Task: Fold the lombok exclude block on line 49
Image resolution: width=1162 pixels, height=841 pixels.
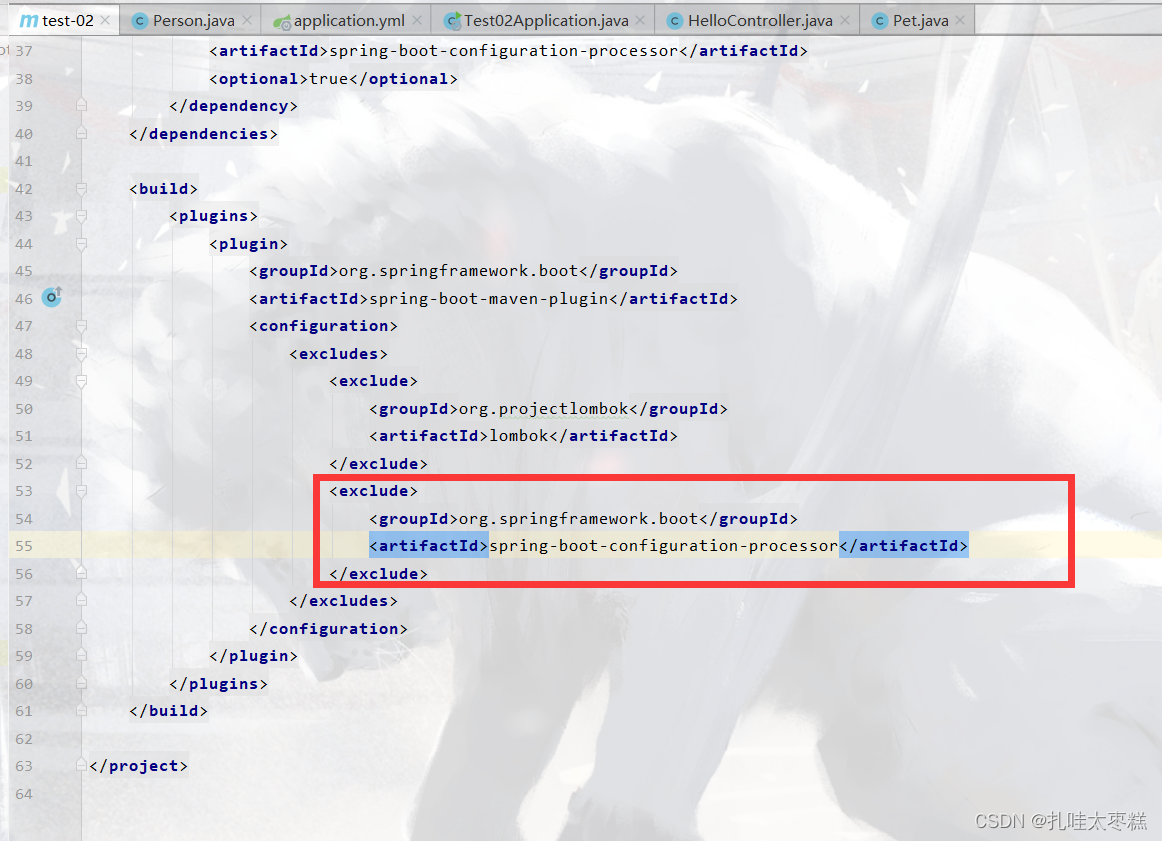Action: coord(82,382)
